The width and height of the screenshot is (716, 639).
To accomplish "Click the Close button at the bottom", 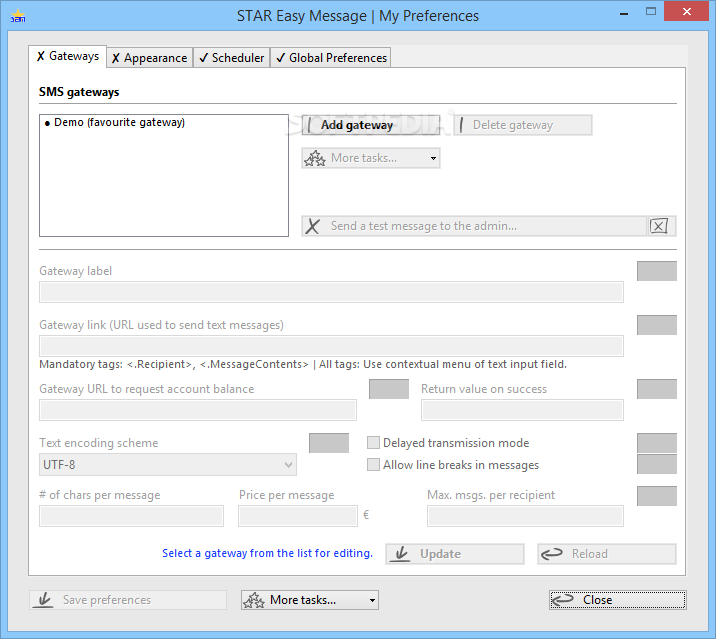I will coord(617,600).
